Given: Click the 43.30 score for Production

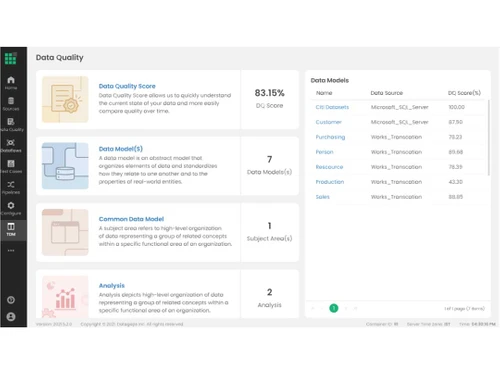Looking at the screenshot, I should click(455, 182).
